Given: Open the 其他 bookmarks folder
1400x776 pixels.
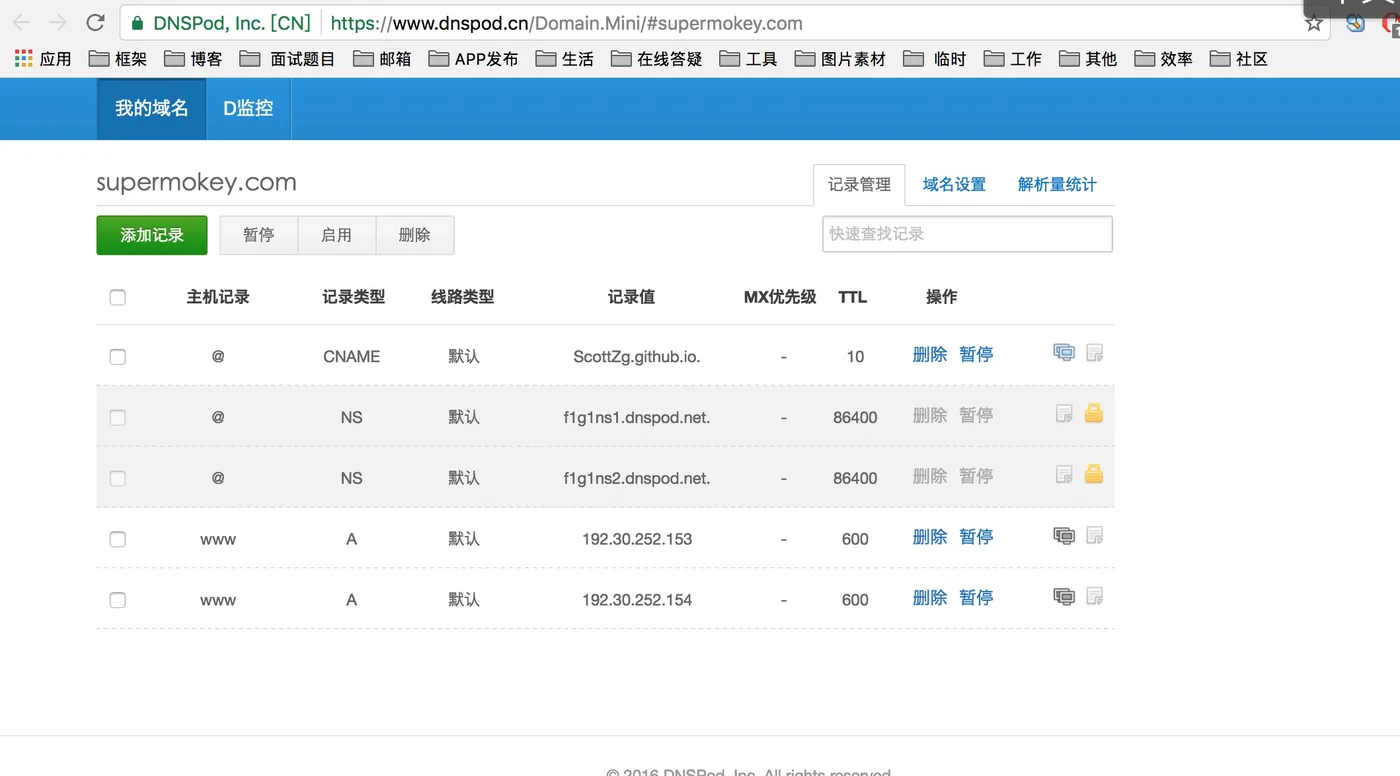Looking at the screenshot, I should (x=1088, y=59).
